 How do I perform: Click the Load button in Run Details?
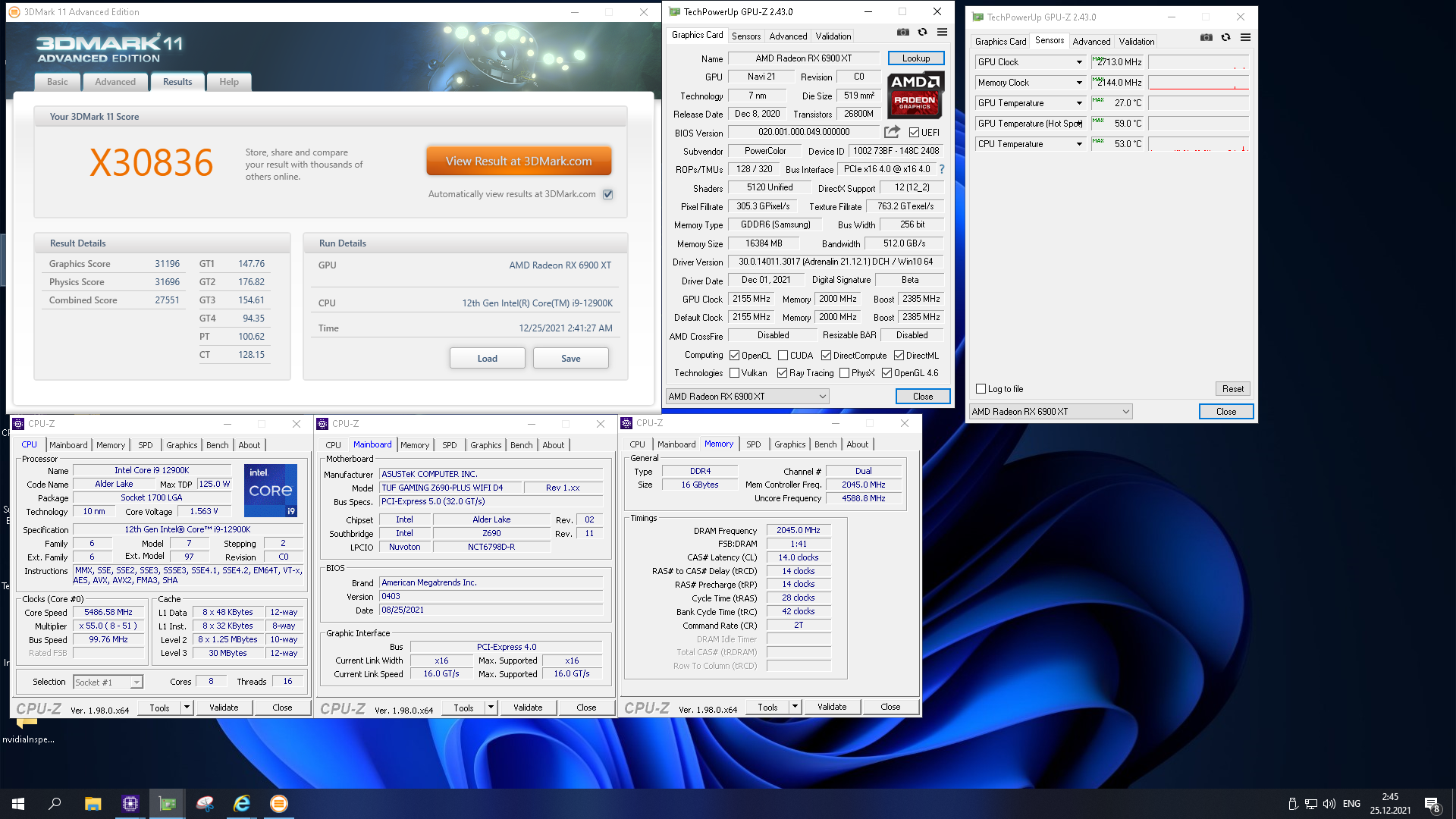pyautogui.click(x=488, y=358)
